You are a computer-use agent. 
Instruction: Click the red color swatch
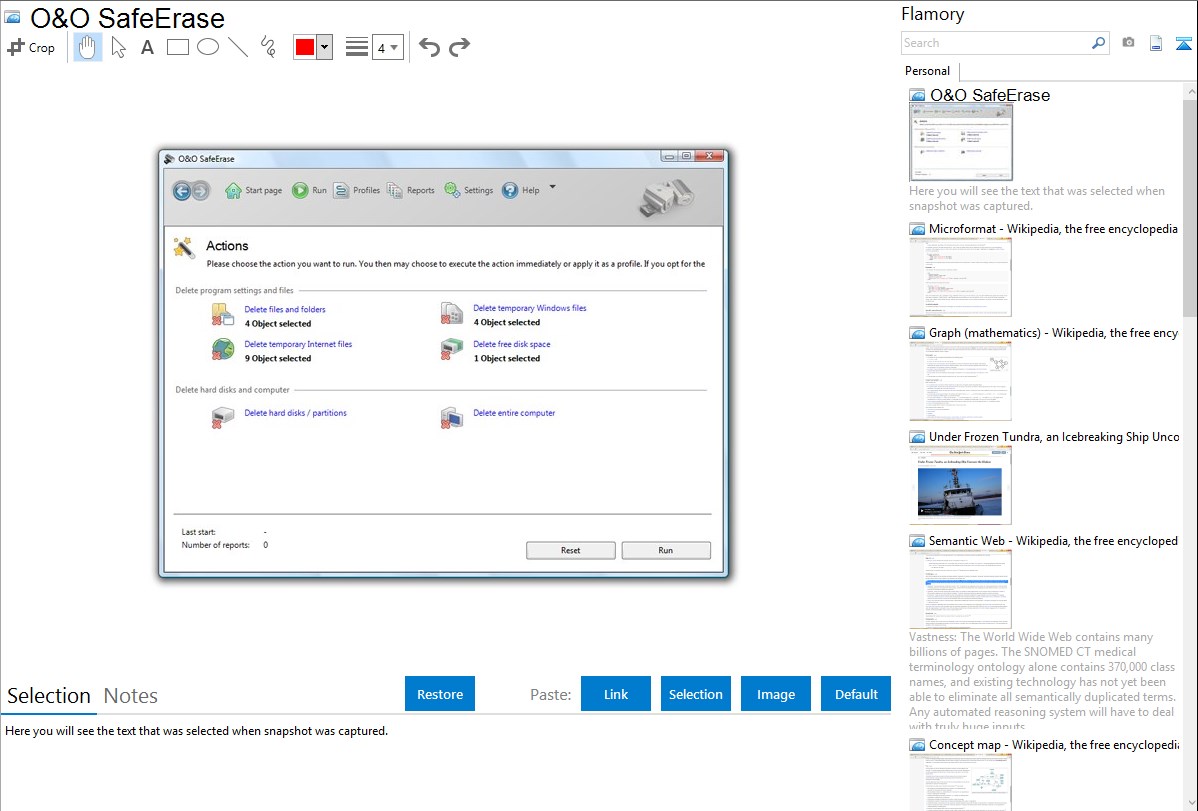tap(305, 47)
